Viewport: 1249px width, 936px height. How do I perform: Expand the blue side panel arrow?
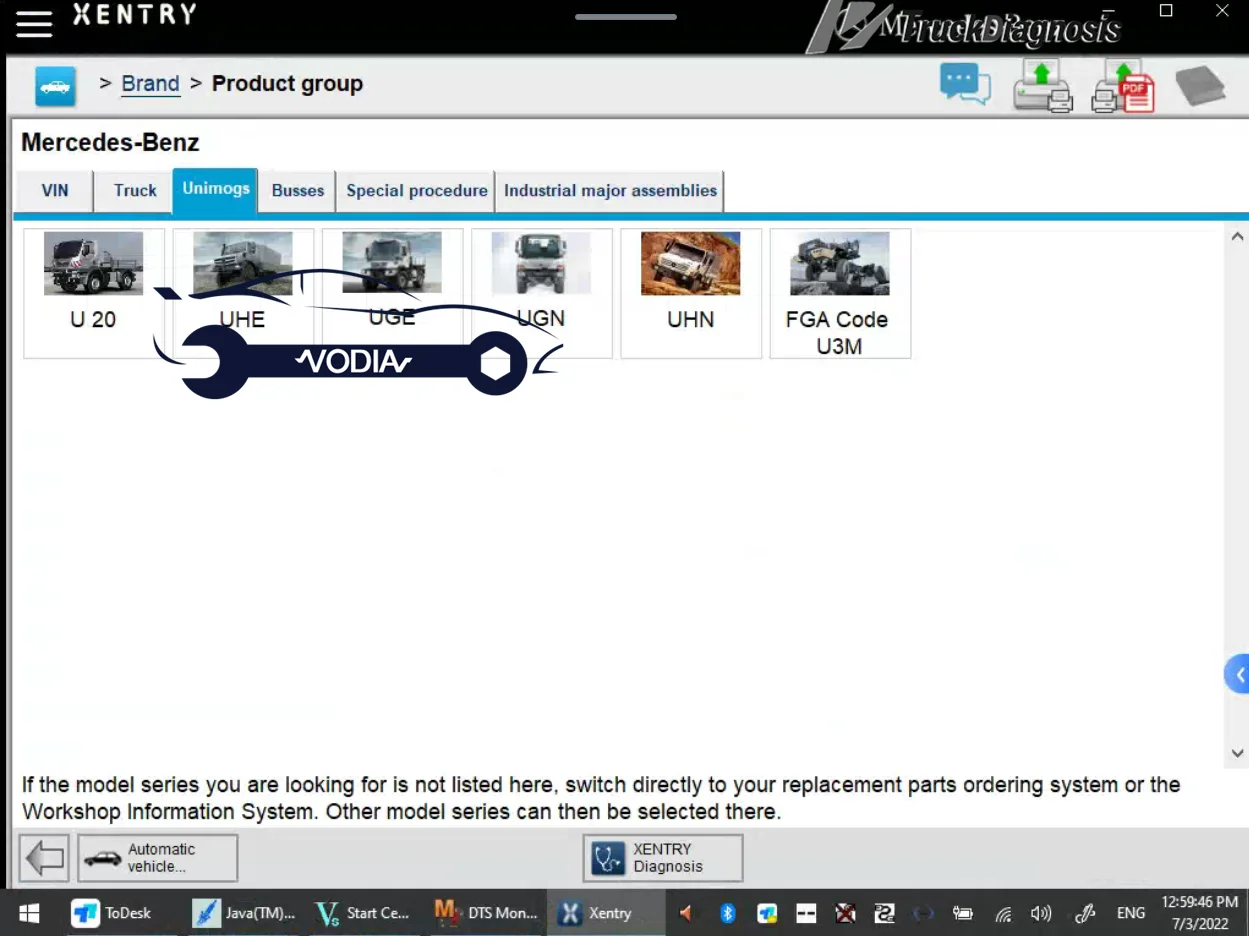[1238, 675]
